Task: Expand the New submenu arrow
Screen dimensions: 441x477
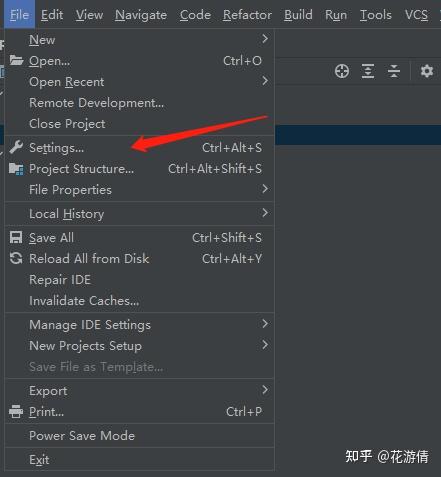Action: pos(265,39)
